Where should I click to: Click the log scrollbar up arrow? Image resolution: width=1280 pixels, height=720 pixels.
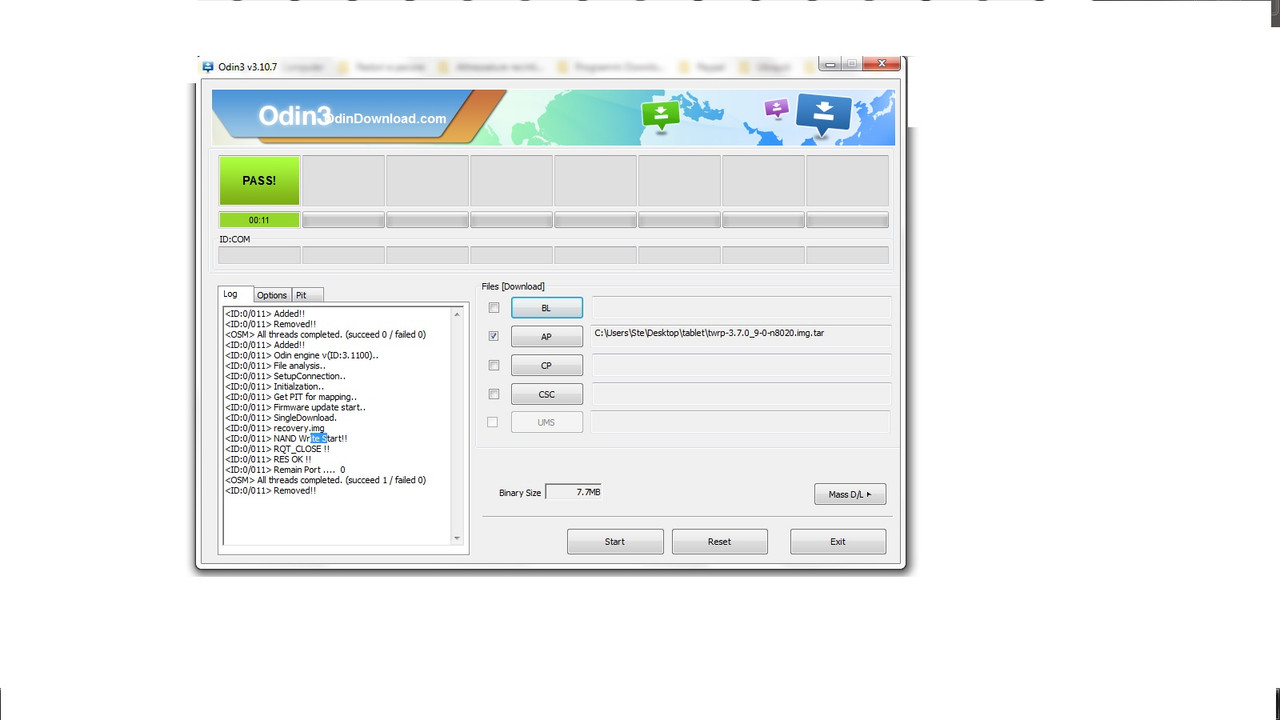click(x=458, y=314)
